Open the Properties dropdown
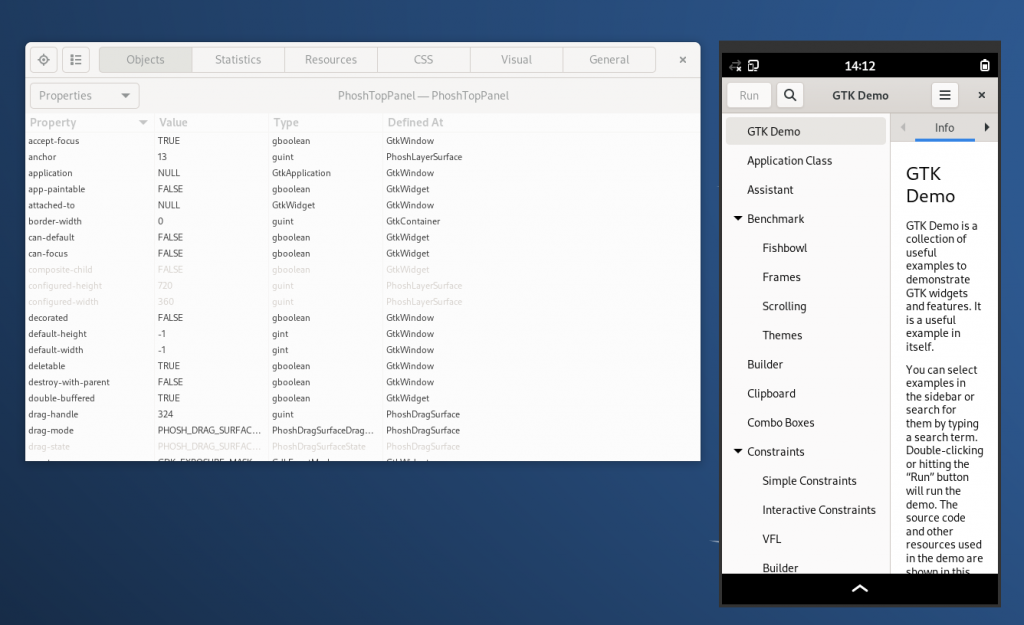Screen dimensions: 1024x625 [x=84, y=95]
